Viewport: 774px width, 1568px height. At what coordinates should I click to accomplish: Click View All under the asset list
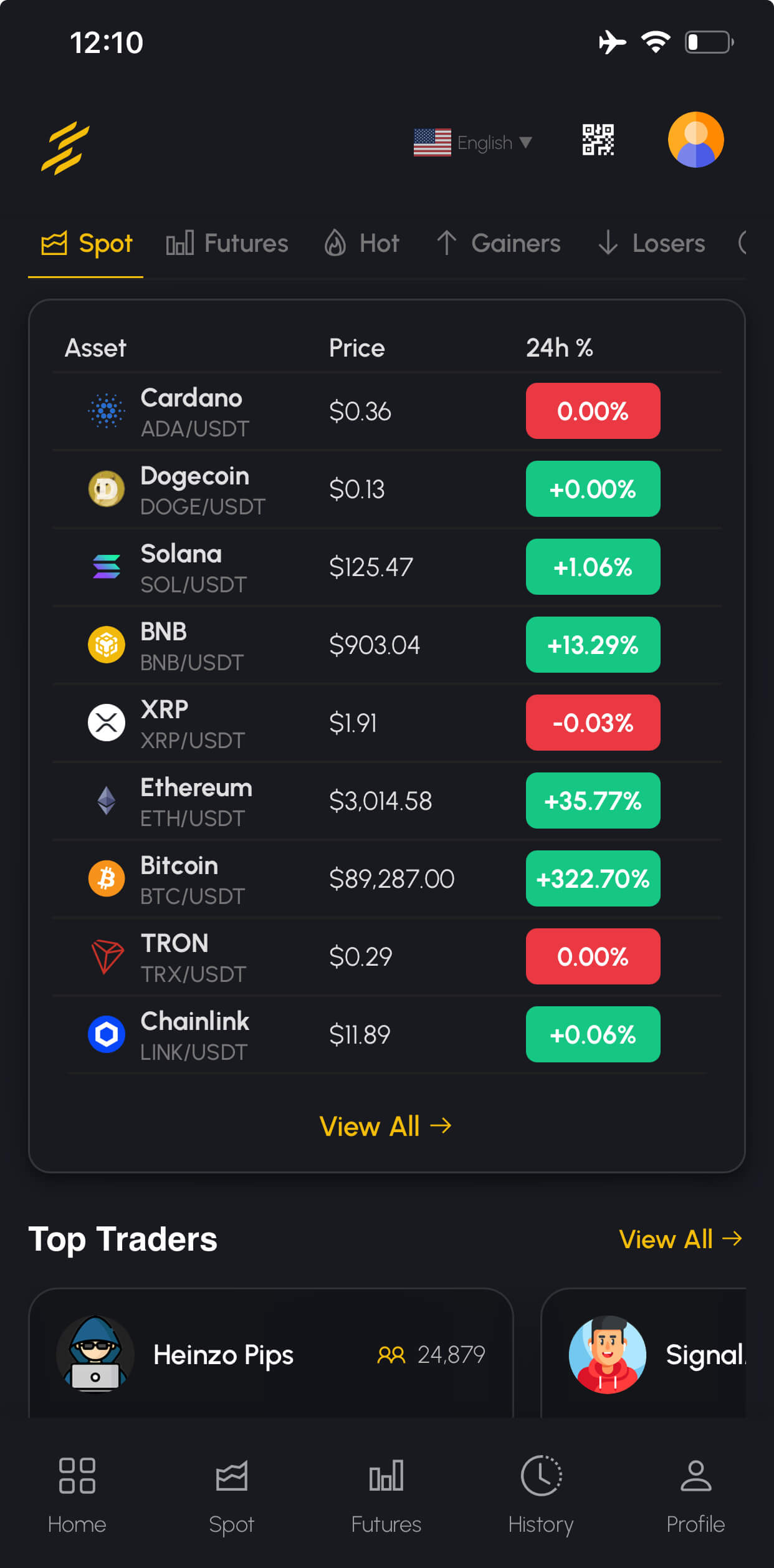[386, 1127]
